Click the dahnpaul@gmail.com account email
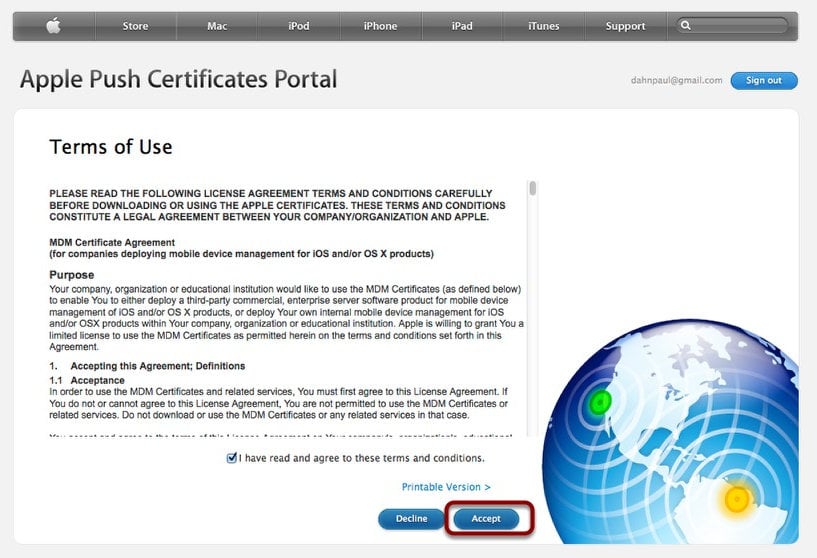 pos(676,80)
